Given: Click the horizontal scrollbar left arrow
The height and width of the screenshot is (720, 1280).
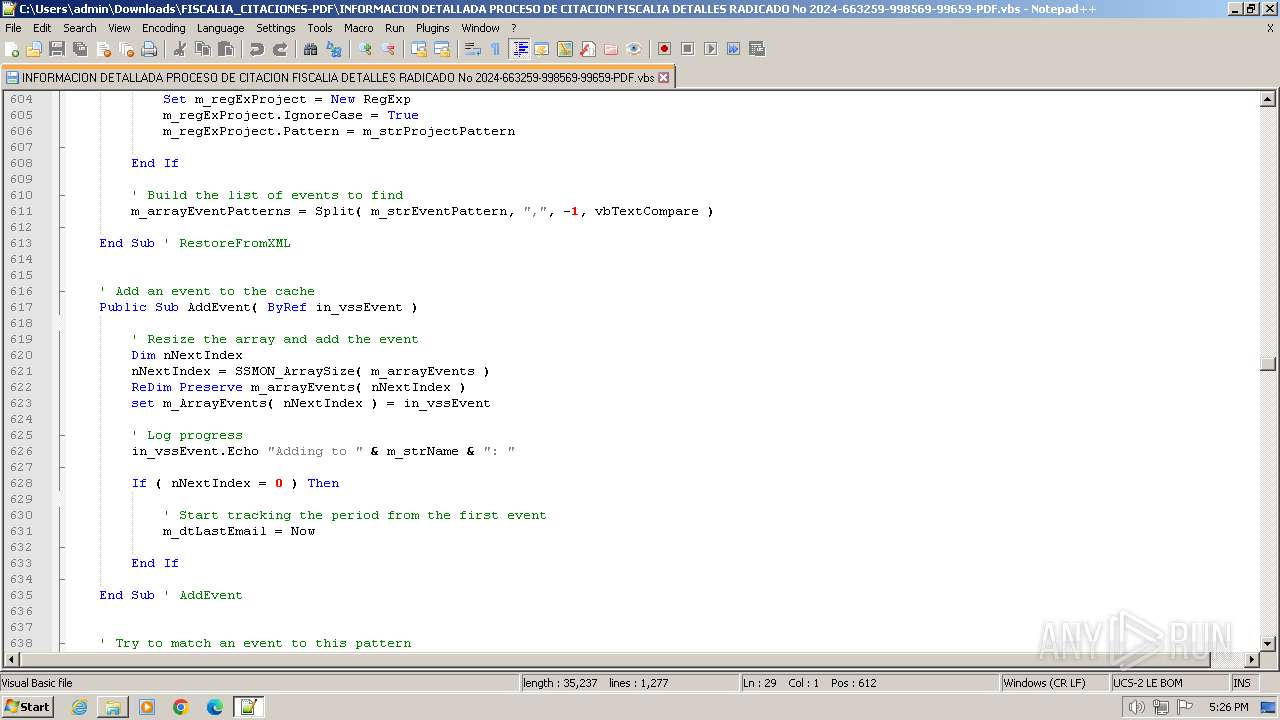Looking at the screenshot, I should click(x=11, y=660).
